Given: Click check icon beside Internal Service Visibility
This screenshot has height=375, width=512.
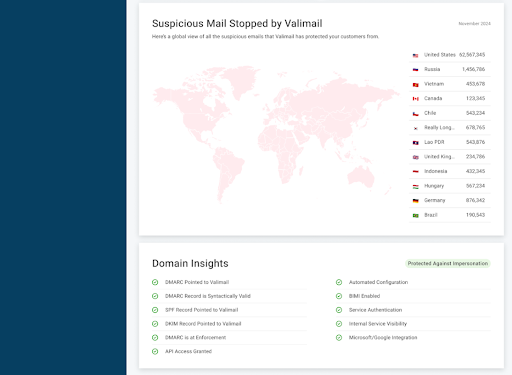Looking at the screenshot, I should (x=339, y=324).
